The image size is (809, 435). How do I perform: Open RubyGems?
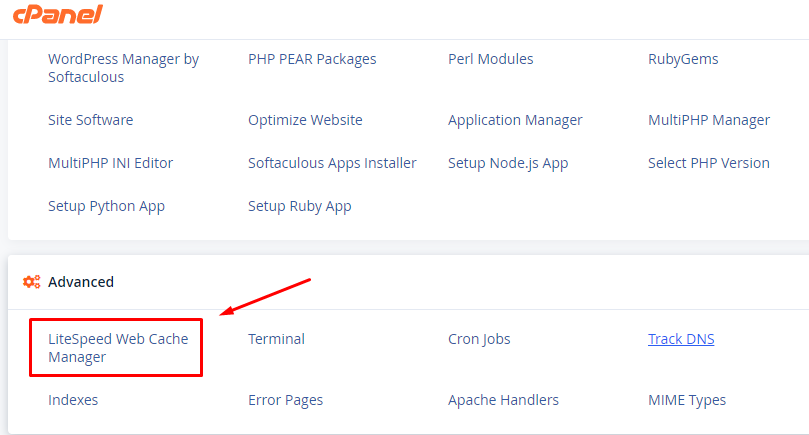(x=683, y=59)
